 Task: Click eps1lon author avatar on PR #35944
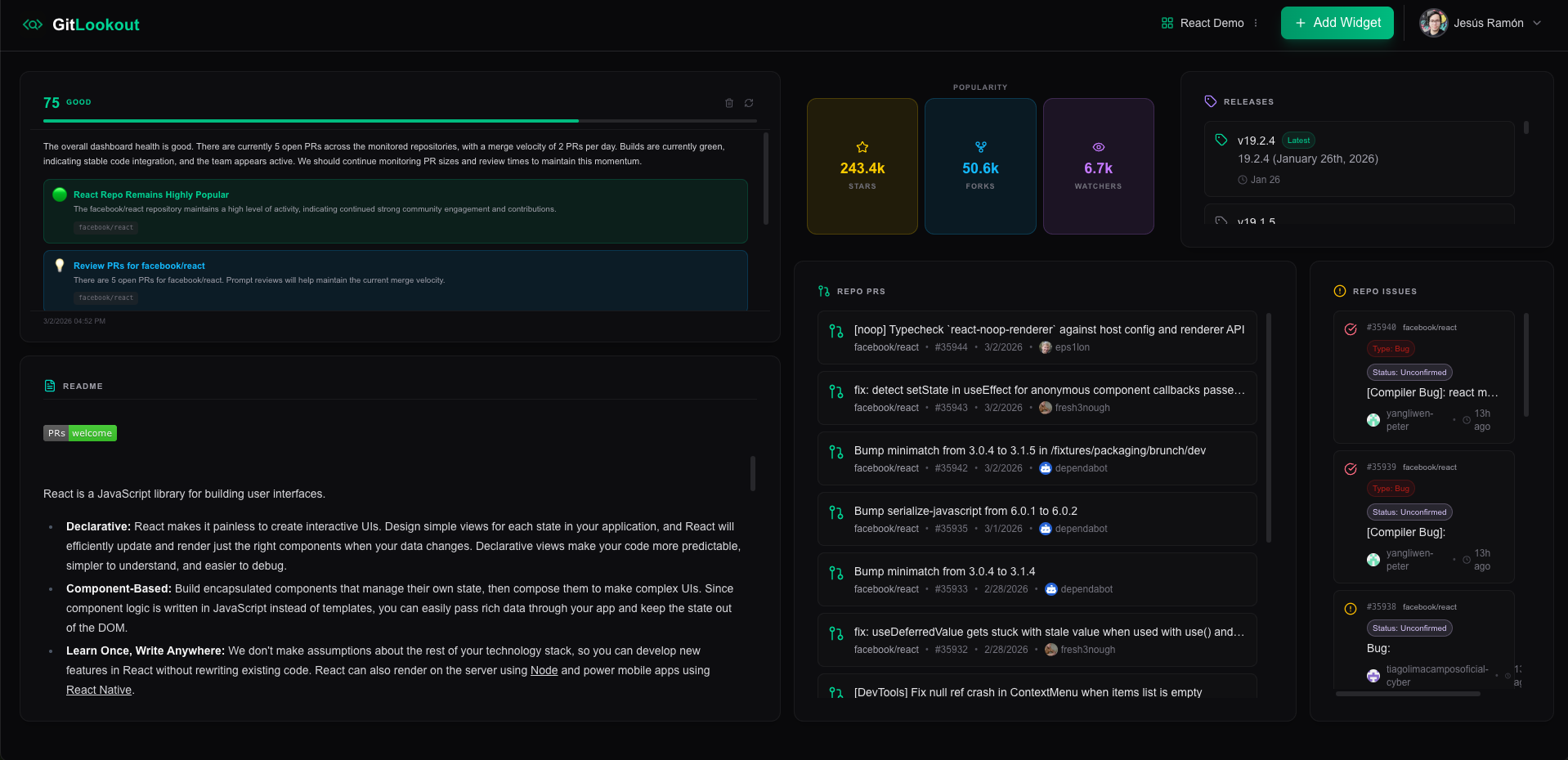tap(1046, 347)
